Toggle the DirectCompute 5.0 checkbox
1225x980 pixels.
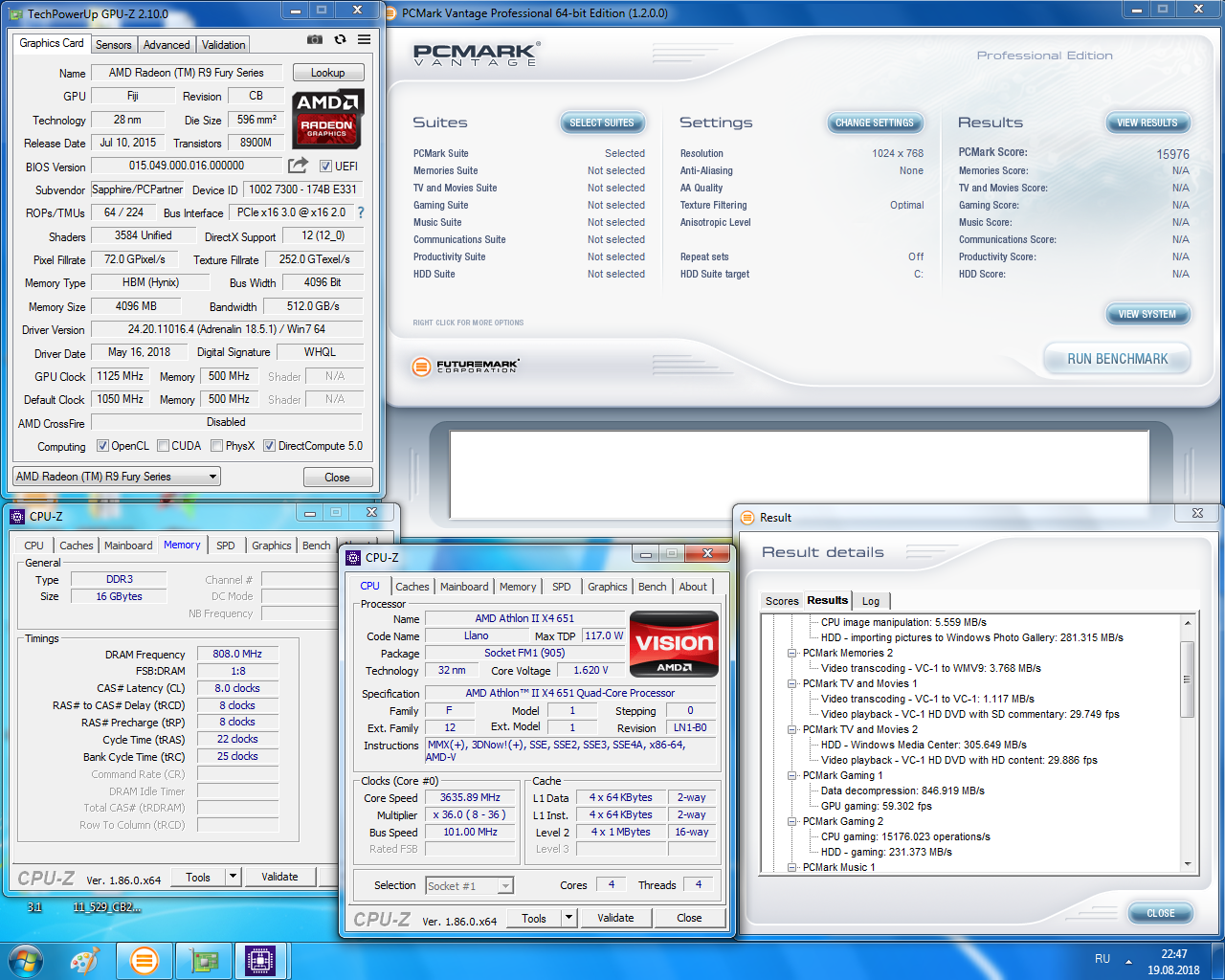point(269,446)
